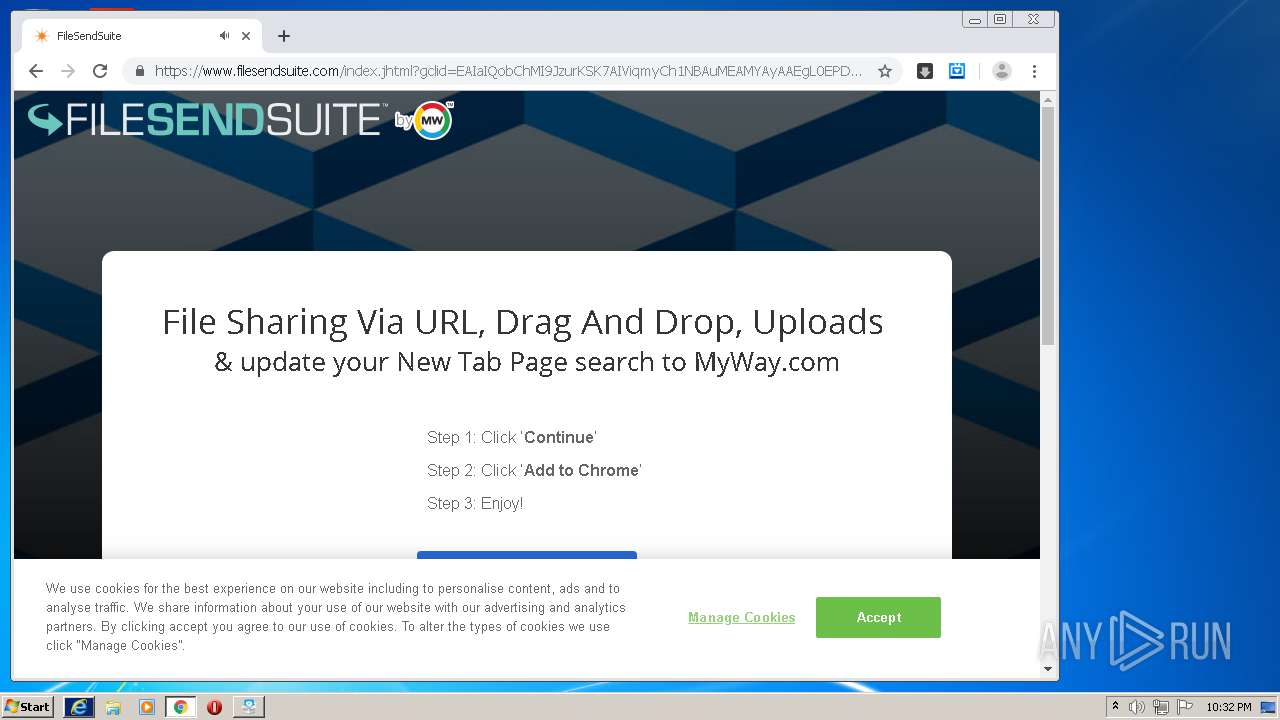Maximize the Chrome window
The width and height of the screenshot is (1280, 720).
pos(1000,19)
